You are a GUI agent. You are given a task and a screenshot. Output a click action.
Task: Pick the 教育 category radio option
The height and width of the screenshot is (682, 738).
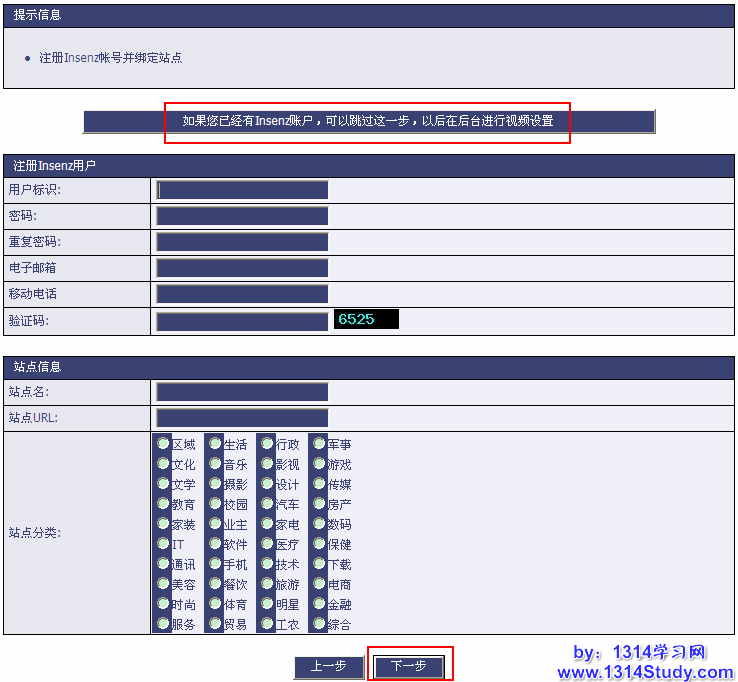(x=163, y=503)
